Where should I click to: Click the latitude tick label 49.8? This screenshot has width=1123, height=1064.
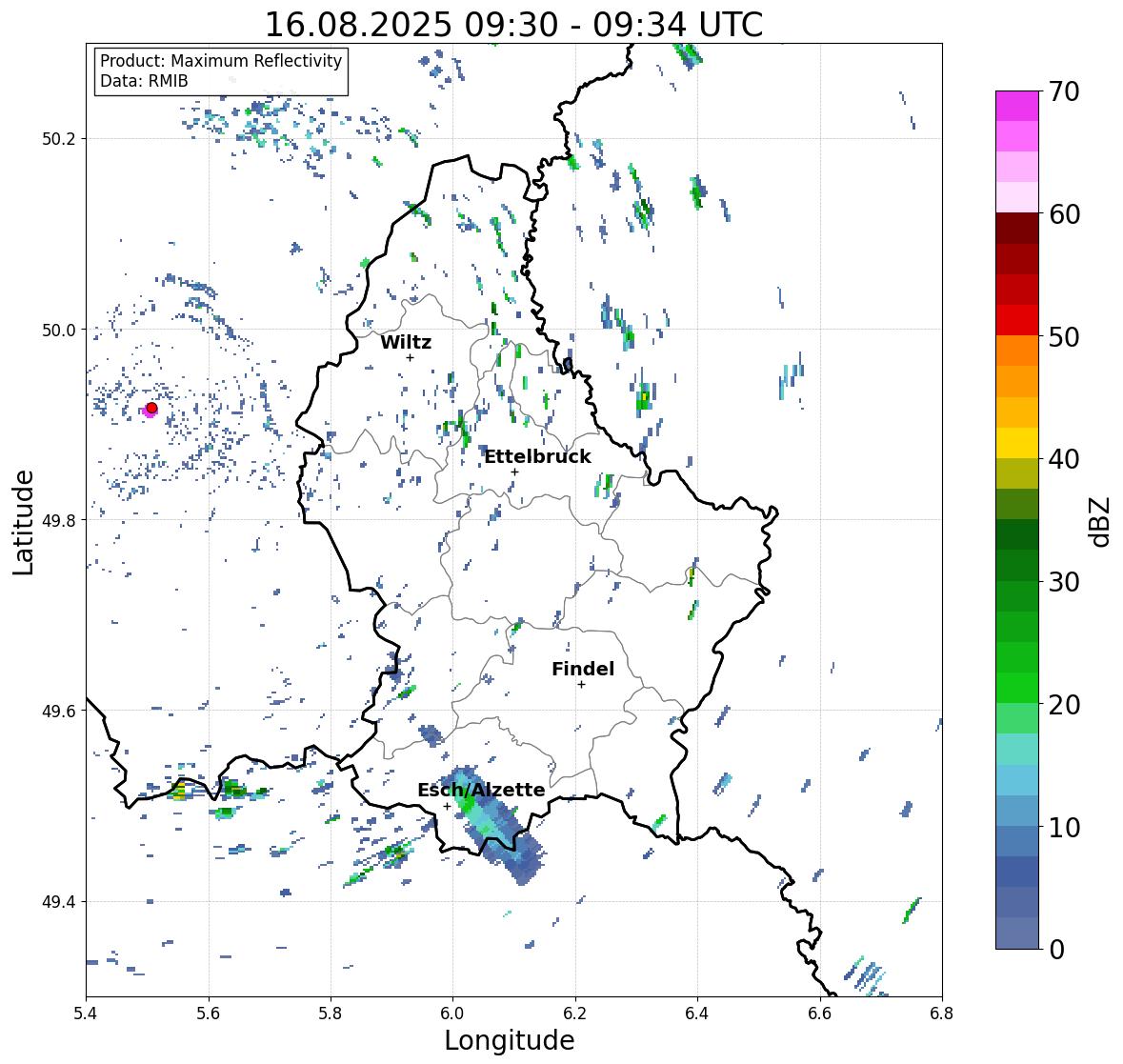pyautogui.click(x=59, y=520)
